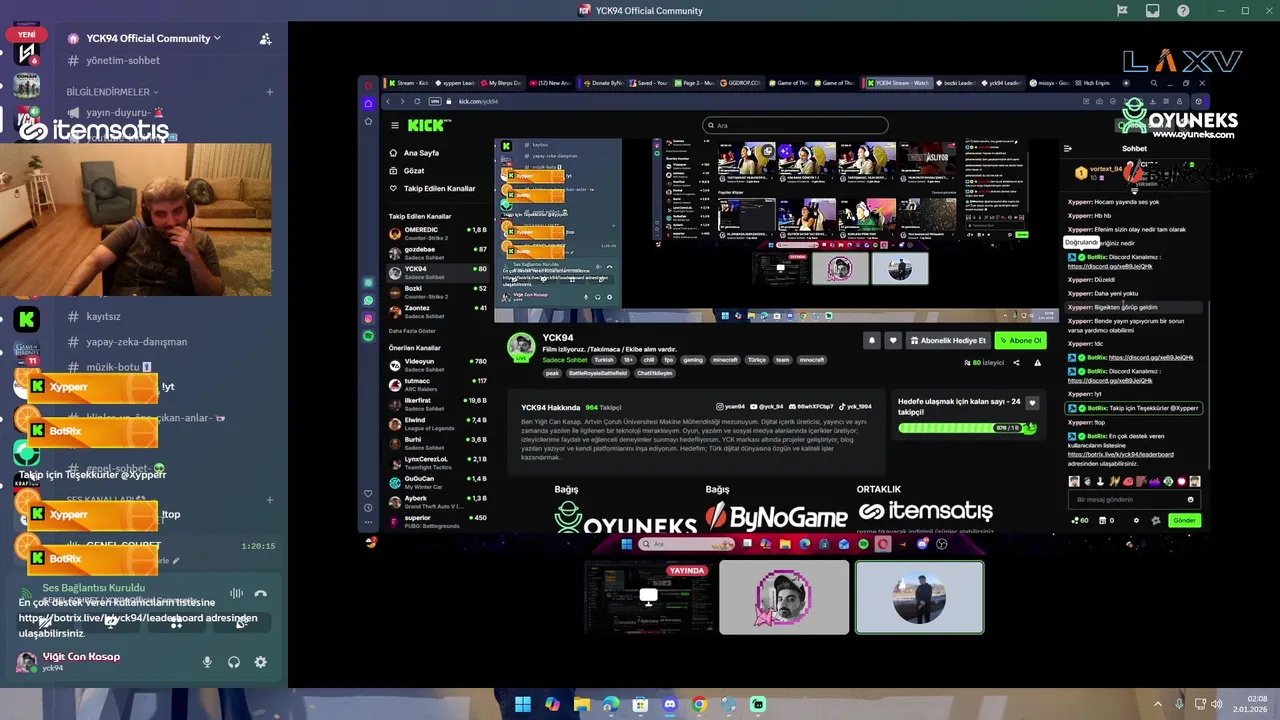Toggle follow heart beside the bell
The image size is (1280, 720).
(893, 340)
